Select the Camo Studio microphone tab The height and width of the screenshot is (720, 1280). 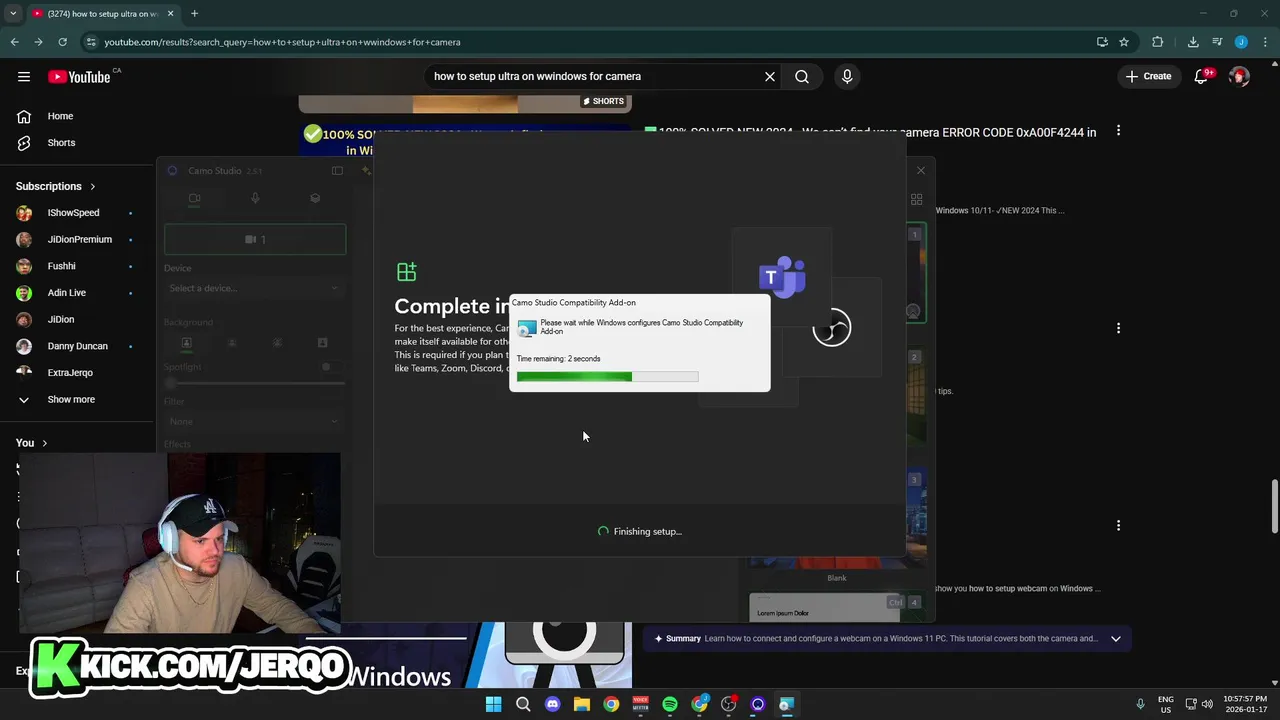[255, 198]
